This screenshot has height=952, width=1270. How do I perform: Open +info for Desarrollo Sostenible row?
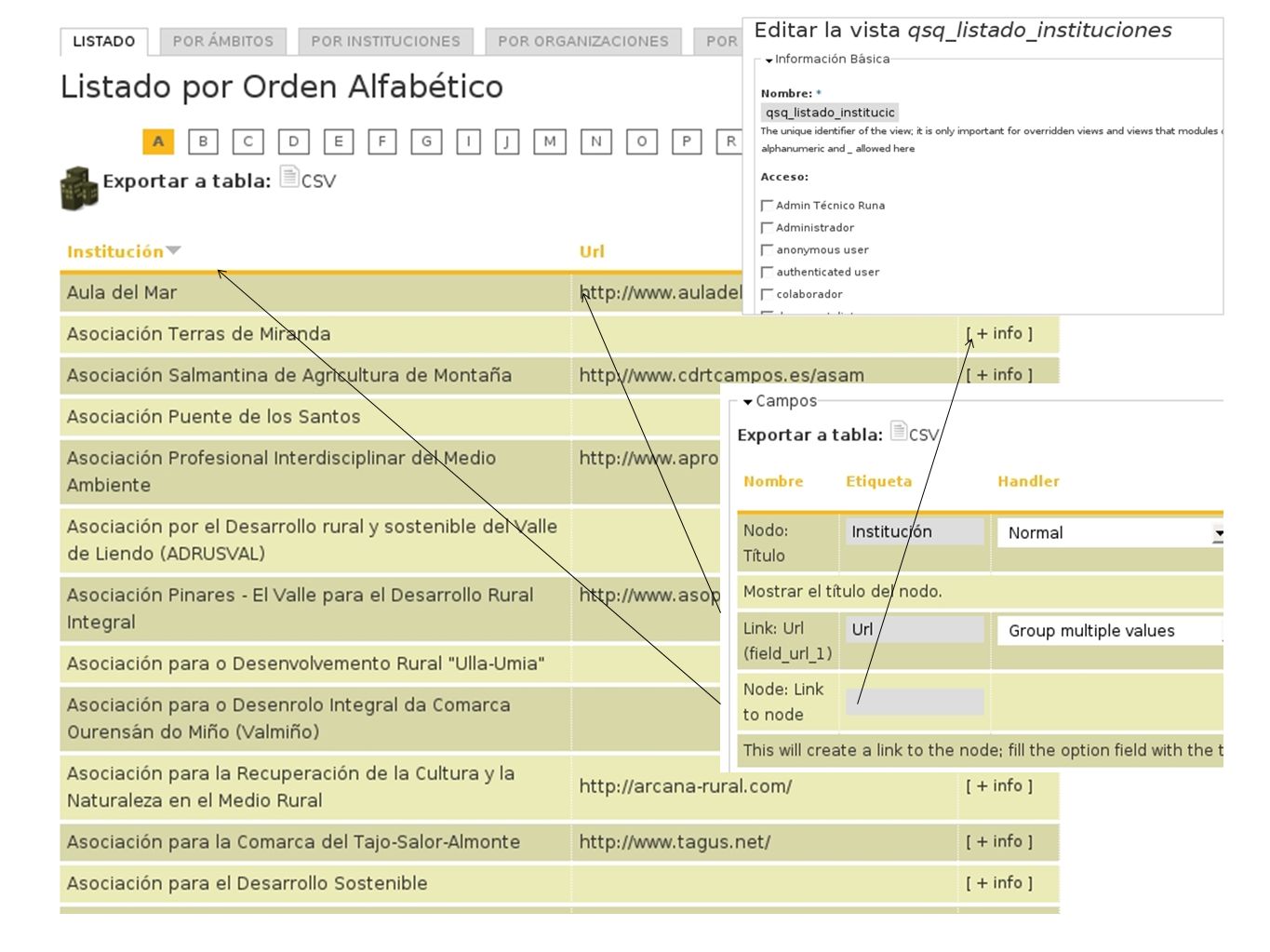[x=999, y=882]
